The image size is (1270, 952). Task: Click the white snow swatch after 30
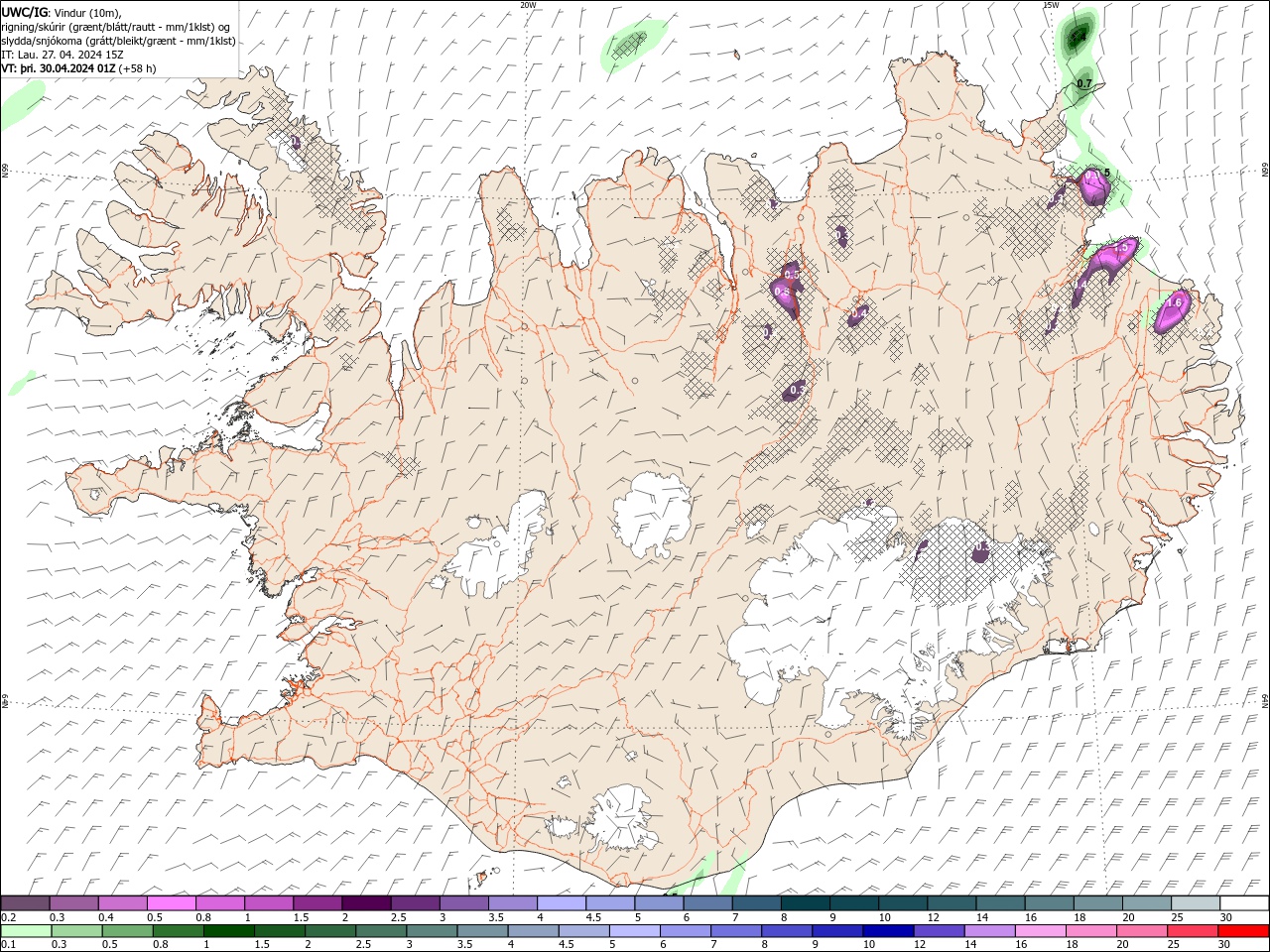click(x=1244, y=903)
